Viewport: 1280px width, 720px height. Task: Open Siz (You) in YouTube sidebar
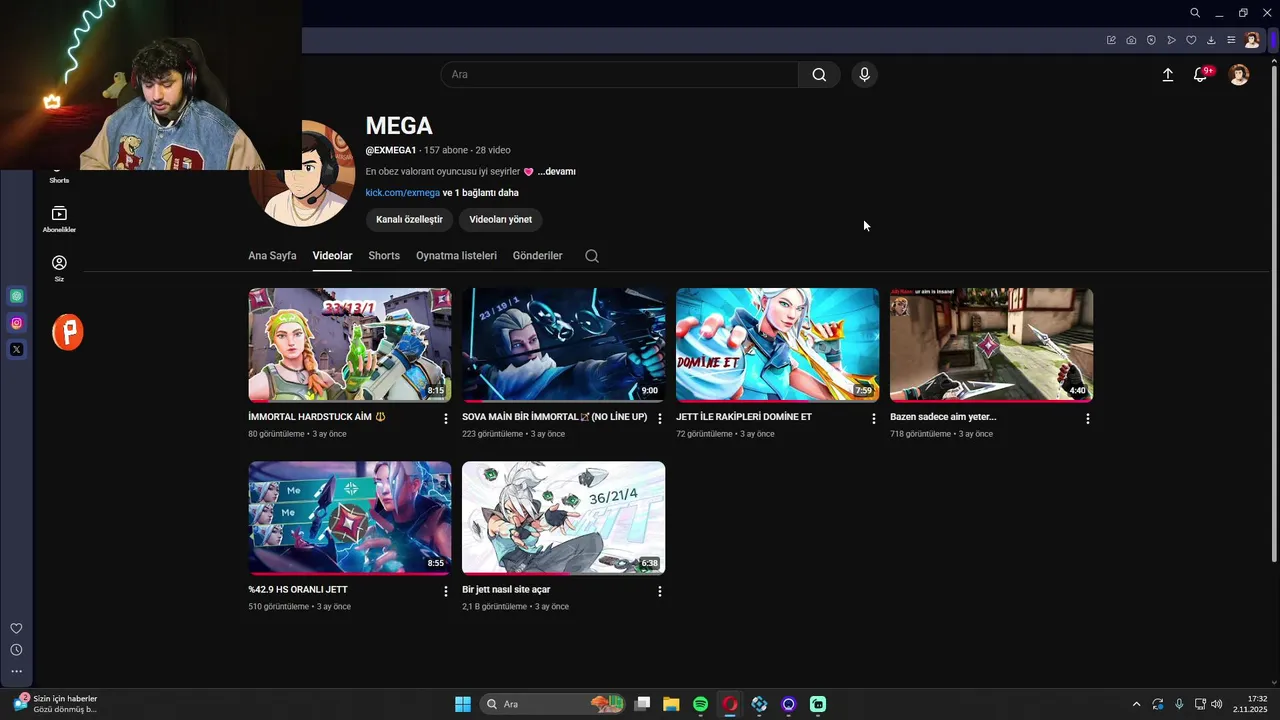point(59,268)
